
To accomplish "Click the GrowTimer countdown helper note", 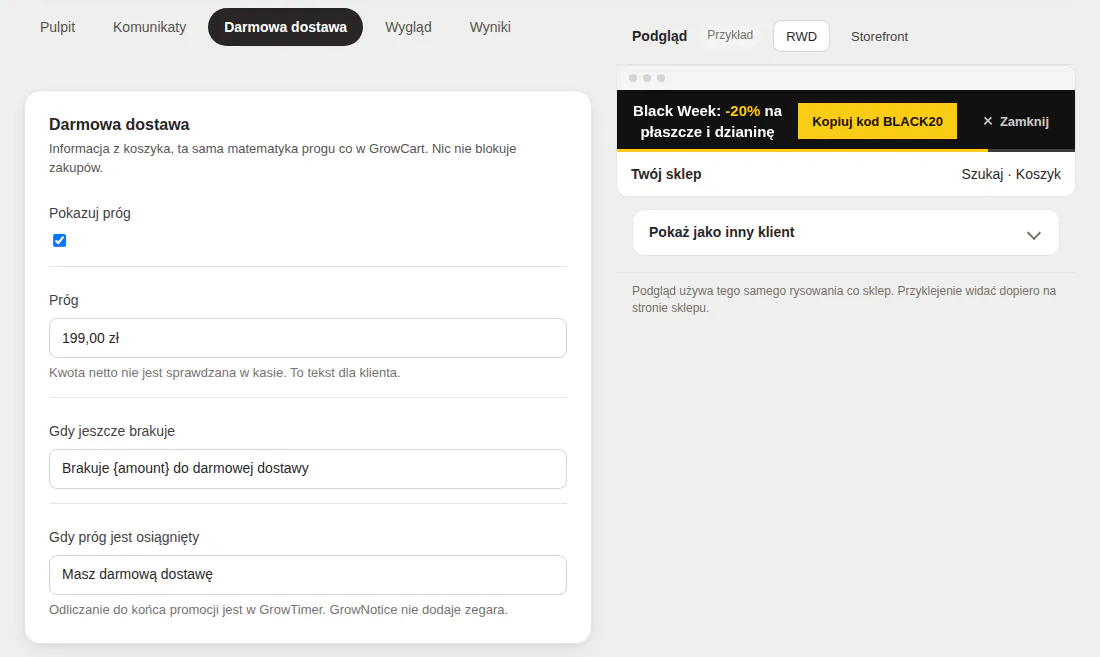I will 278,610.
